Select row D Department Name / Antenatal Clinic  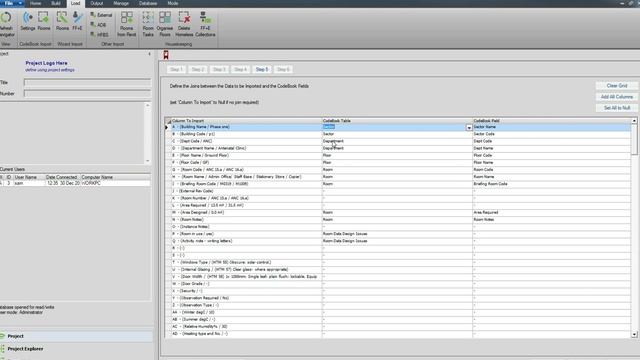(x=398, y=148)
